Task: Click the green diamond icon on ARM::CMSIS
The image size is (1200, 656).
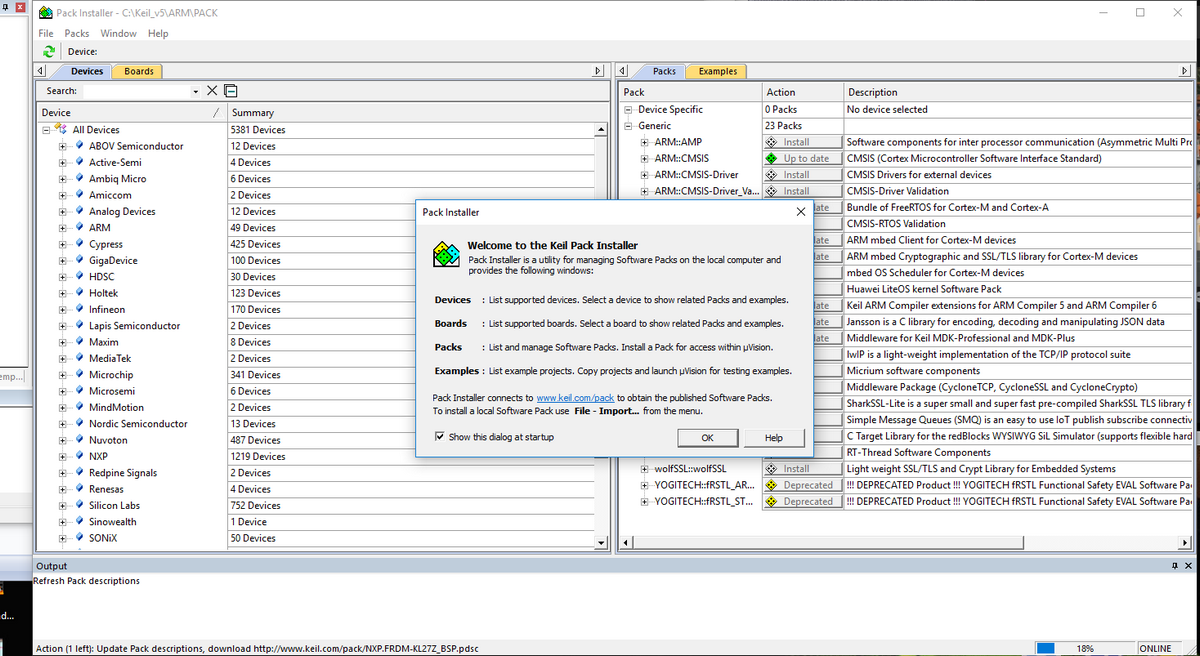Action: click(771, 159)
